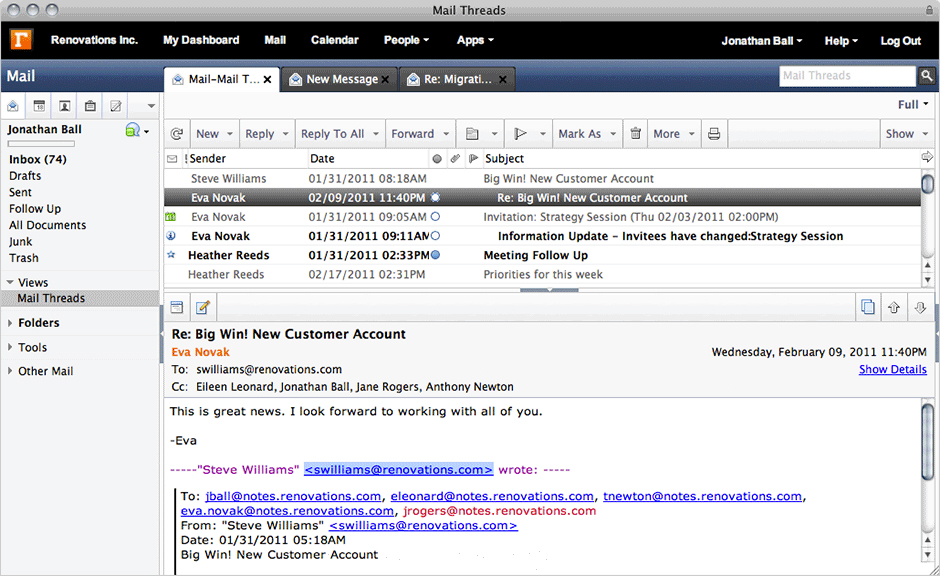Click the trash can delete icon
Viewport: 940px width, 576px height.
point(635,134)
